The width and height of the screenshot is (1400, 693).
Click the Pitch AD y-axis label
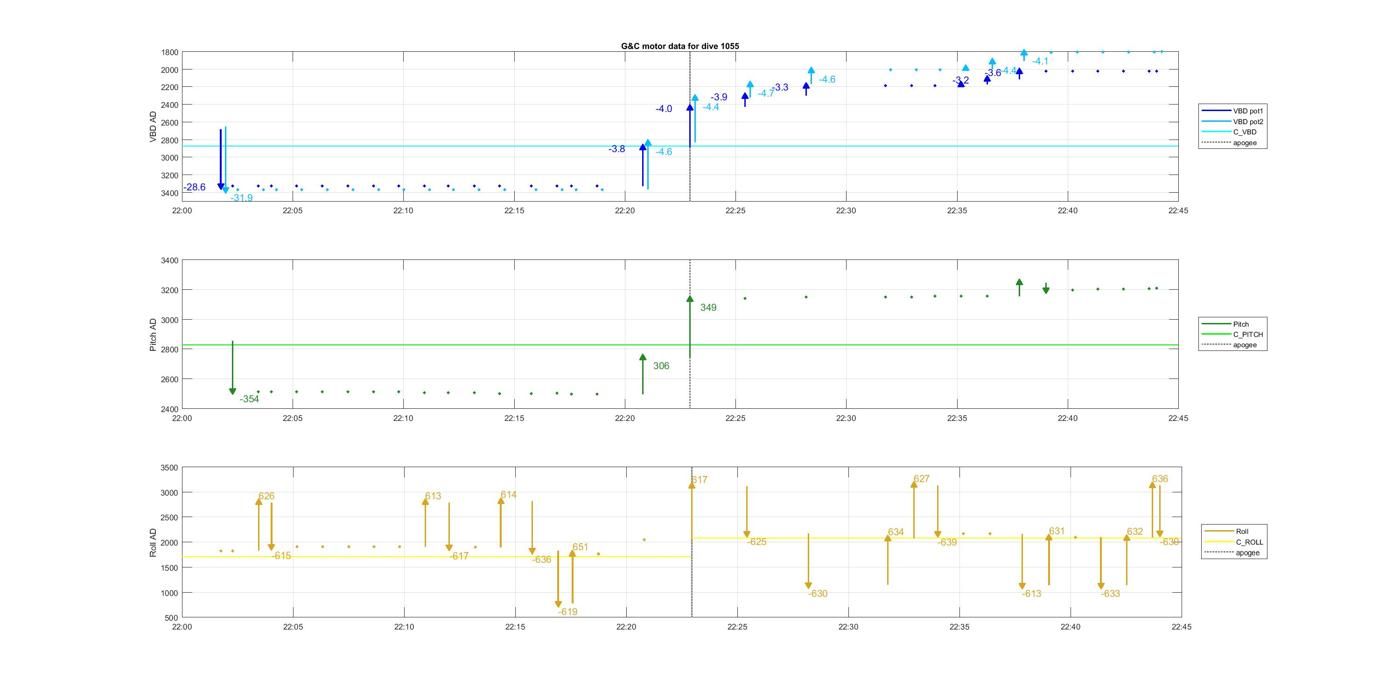[153, 334]
